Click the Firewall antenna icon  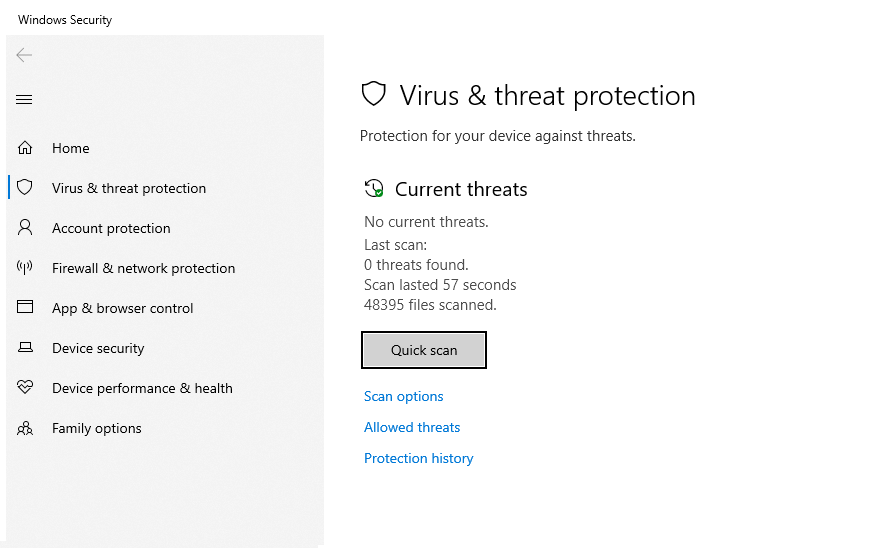pos(25,268)
